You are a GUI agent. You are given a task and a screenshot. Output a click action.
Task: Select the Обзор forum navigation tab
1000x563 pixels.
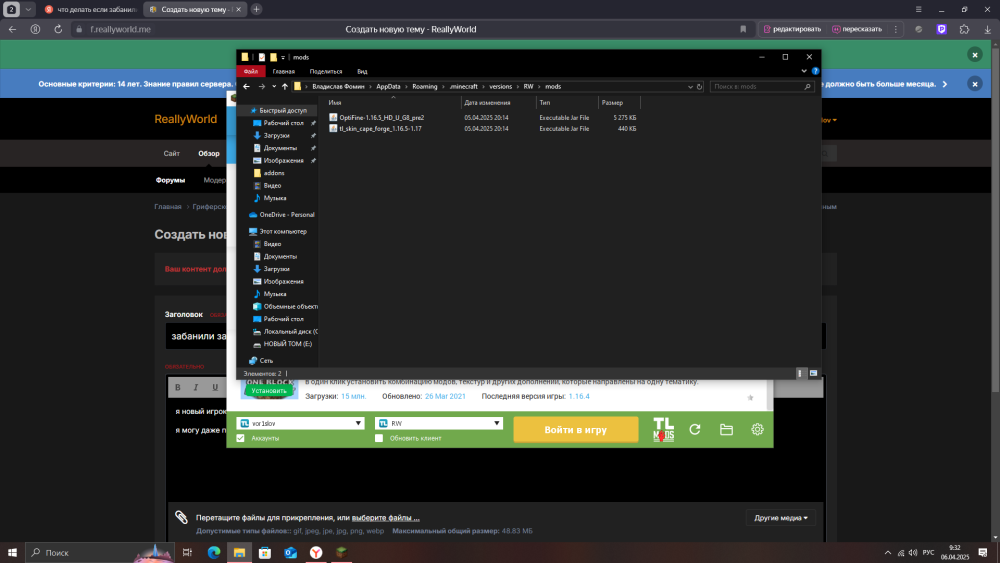(209, 154)
